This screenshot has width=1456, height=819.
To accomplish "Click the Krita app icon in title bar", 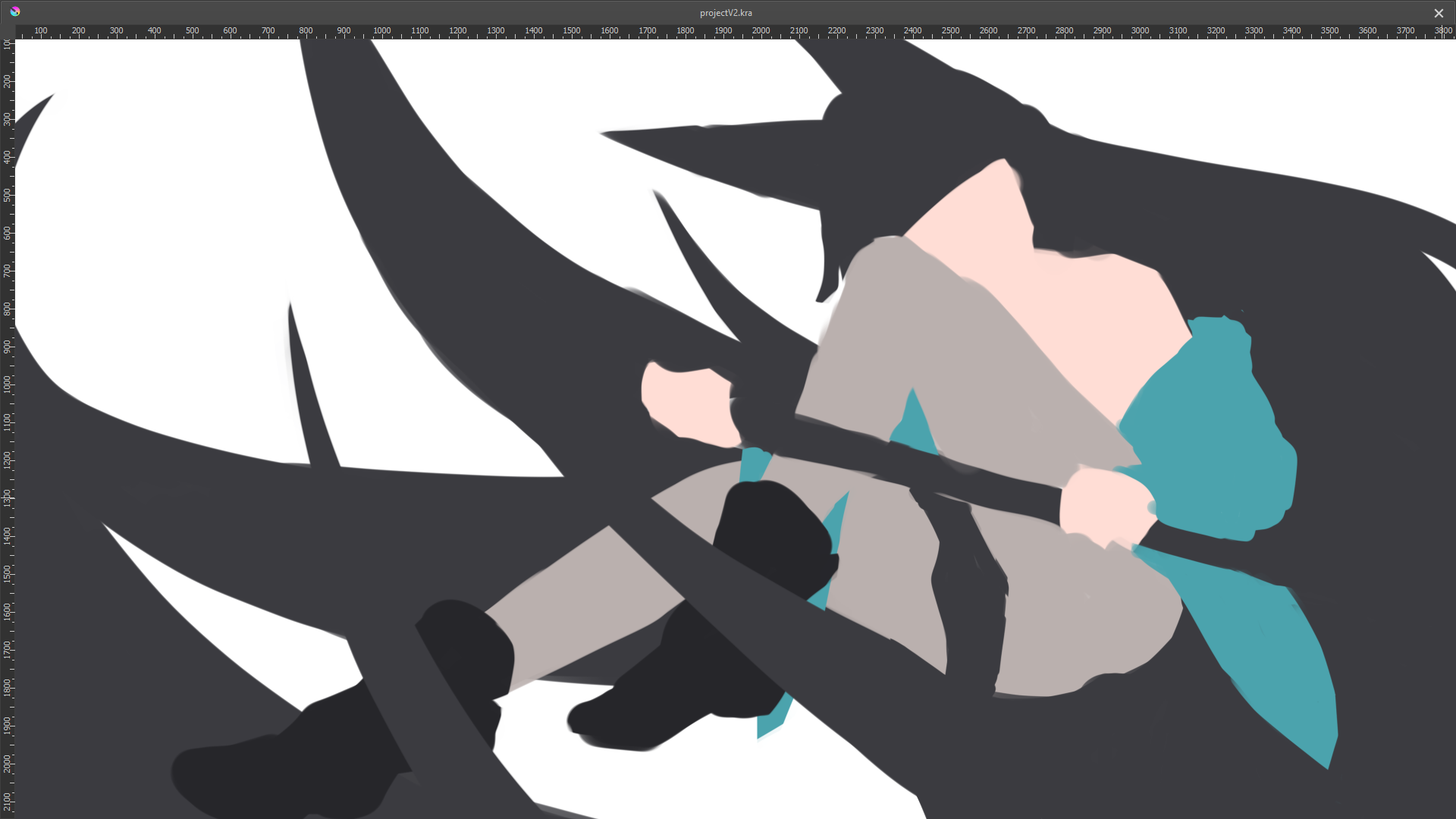I will click(14, 11).
